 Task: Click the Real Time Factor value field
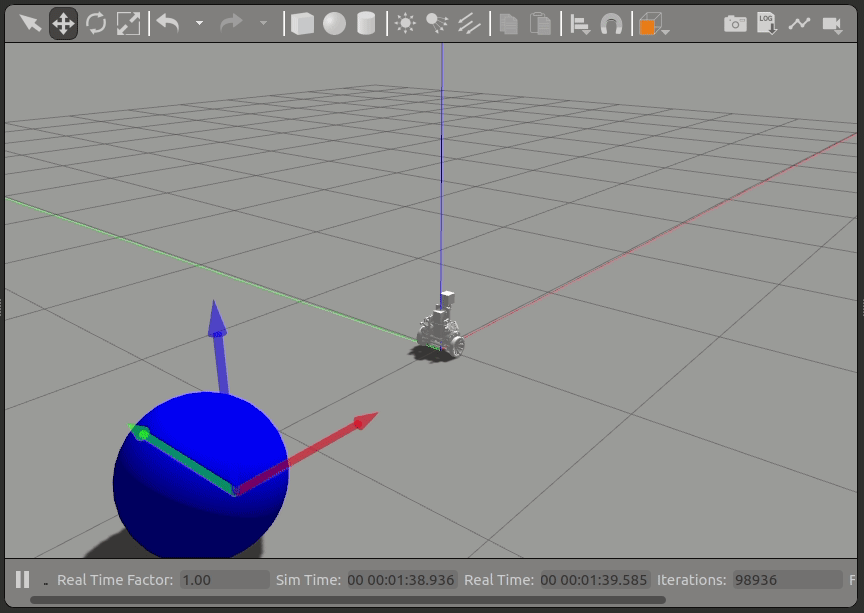pyautogui.click(x=225, y=580)
